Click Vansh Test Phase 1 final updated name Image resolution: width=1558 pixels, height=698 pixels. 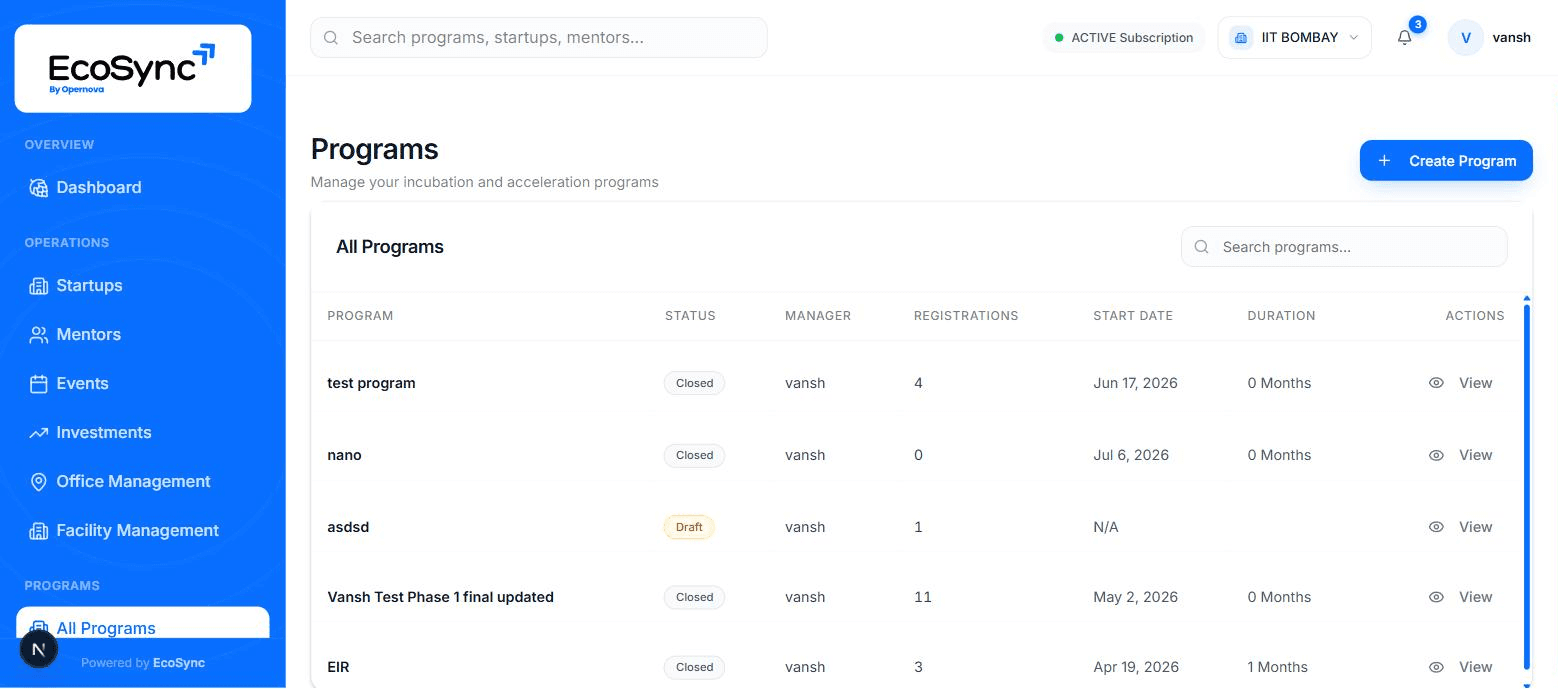pos(440,597)
